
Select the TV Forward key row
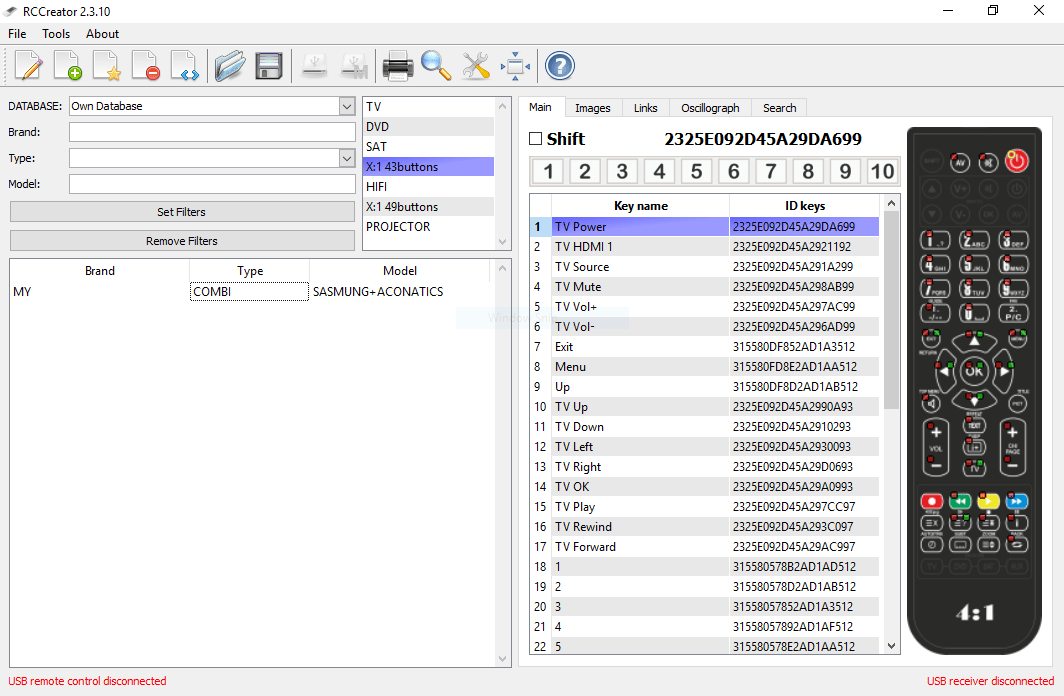click(704, 547)
